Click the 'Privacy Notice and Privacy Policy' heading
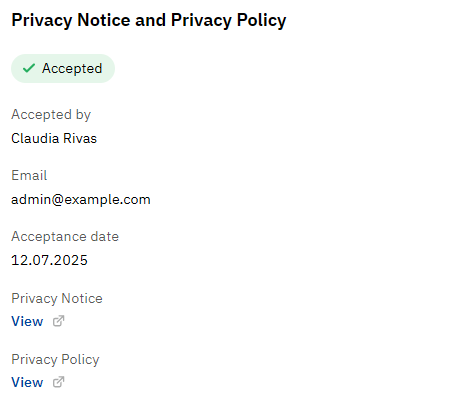This screenshot has width=455, height=408. click(x=149, y=20)
